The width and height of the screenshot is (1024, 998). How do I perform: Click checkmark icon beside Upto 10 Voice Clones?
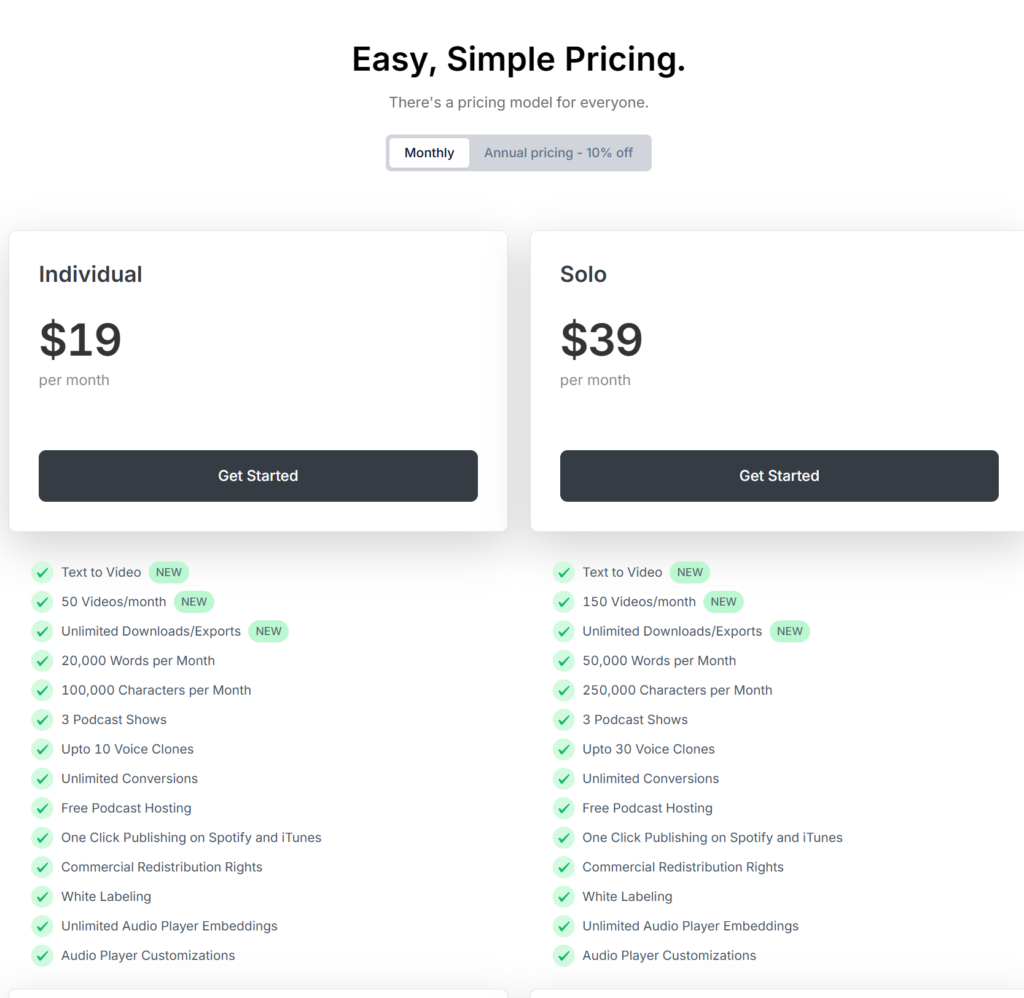[42, 749]
